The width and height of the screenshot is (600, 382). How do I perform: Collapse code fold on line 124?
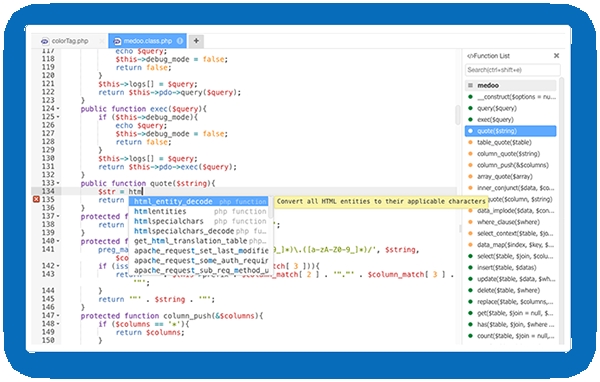(x=58, y=109)
